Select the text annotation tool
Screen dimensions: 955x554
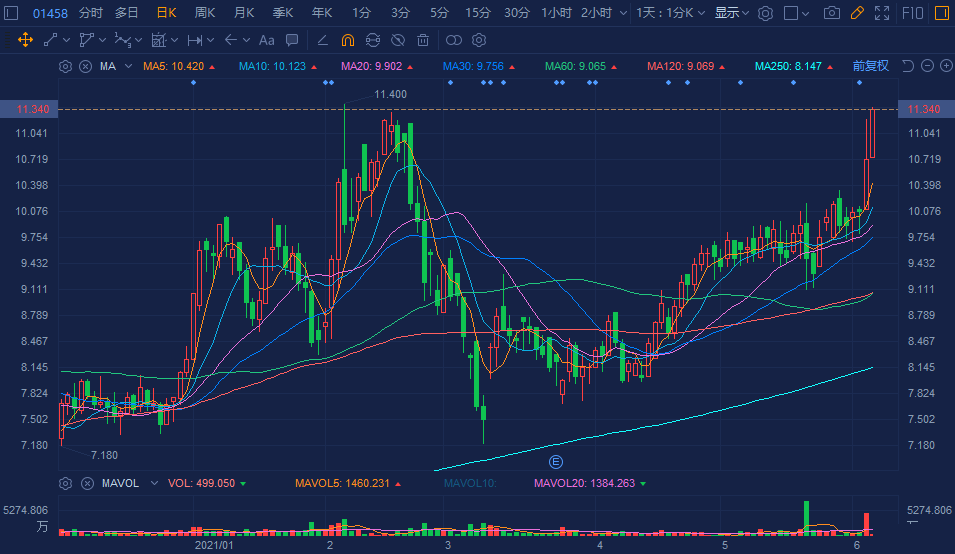click(x=266, y=40)
